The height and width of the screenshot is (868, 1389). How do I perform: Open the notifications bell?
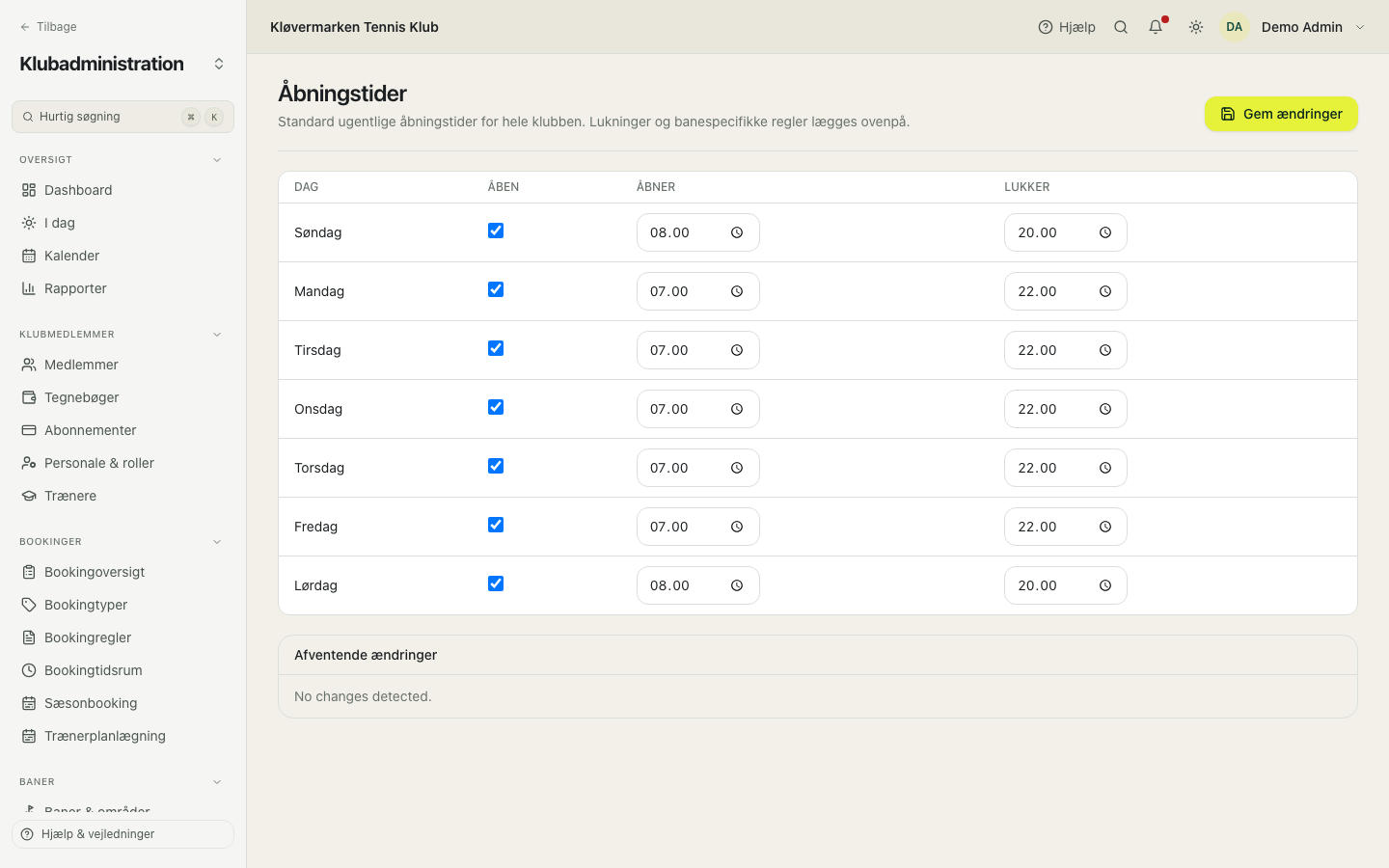point(1156,27)
